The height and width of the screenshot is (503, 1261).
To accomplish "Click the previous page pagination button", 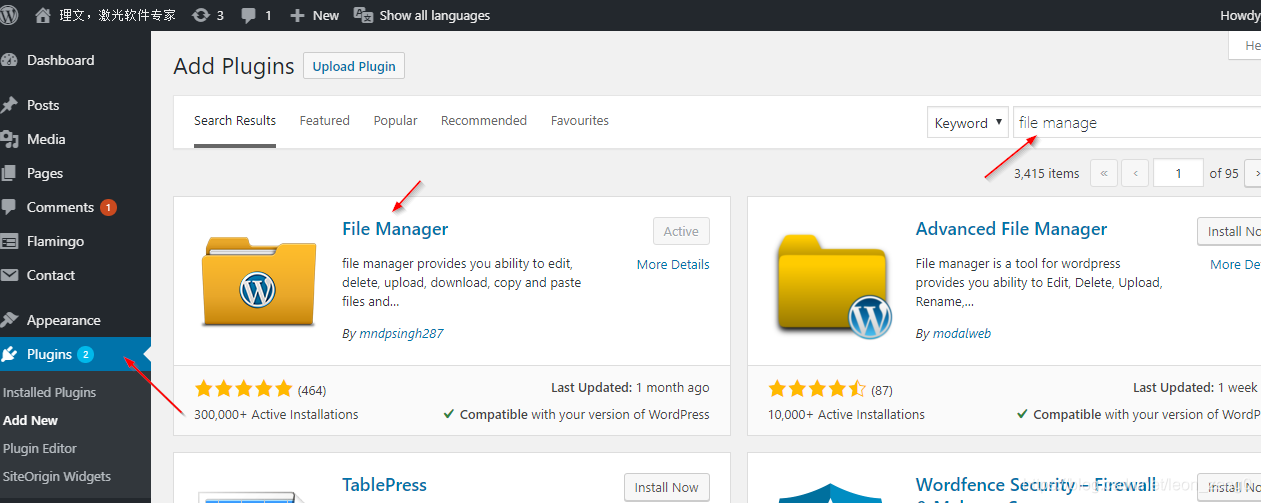I will (1135, 173).
